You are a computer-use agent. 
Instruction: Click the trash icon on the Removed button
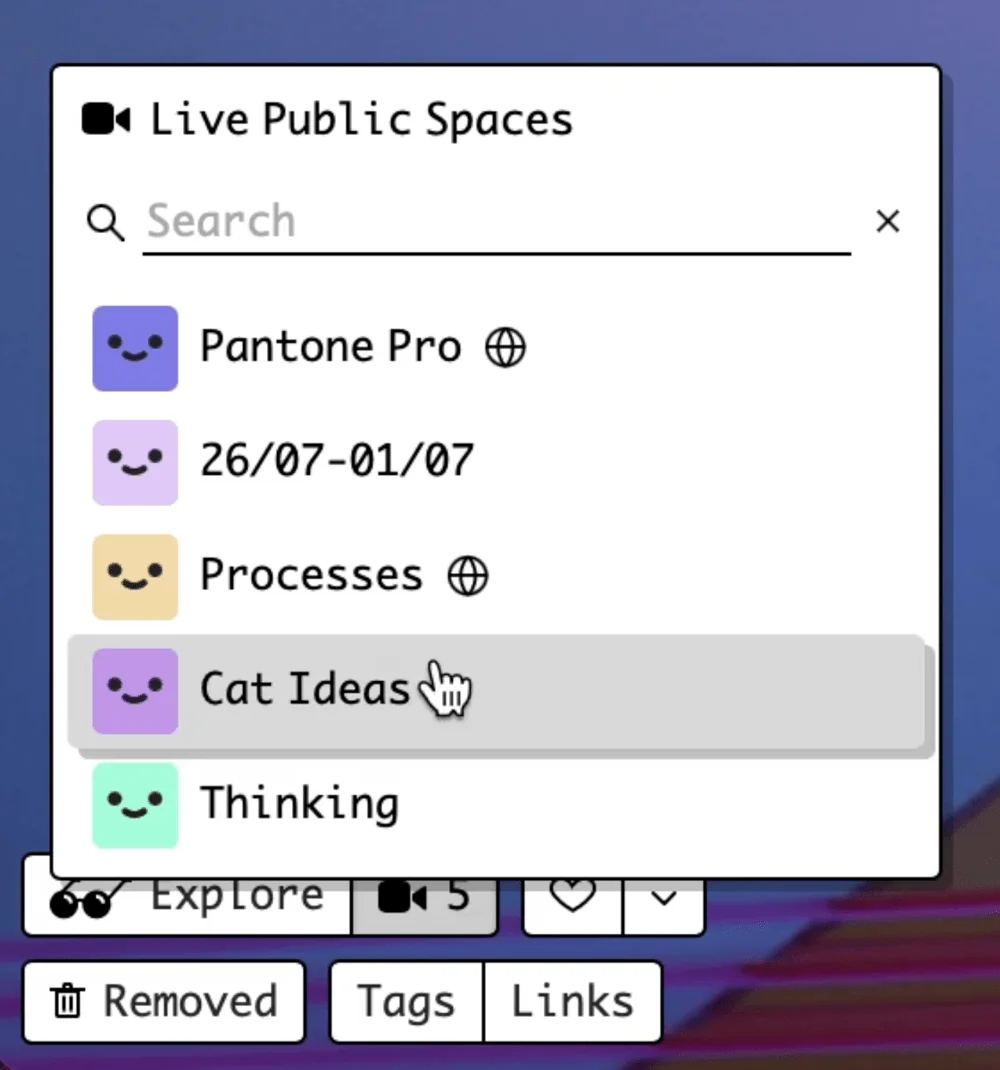(x=66, y=1001)
